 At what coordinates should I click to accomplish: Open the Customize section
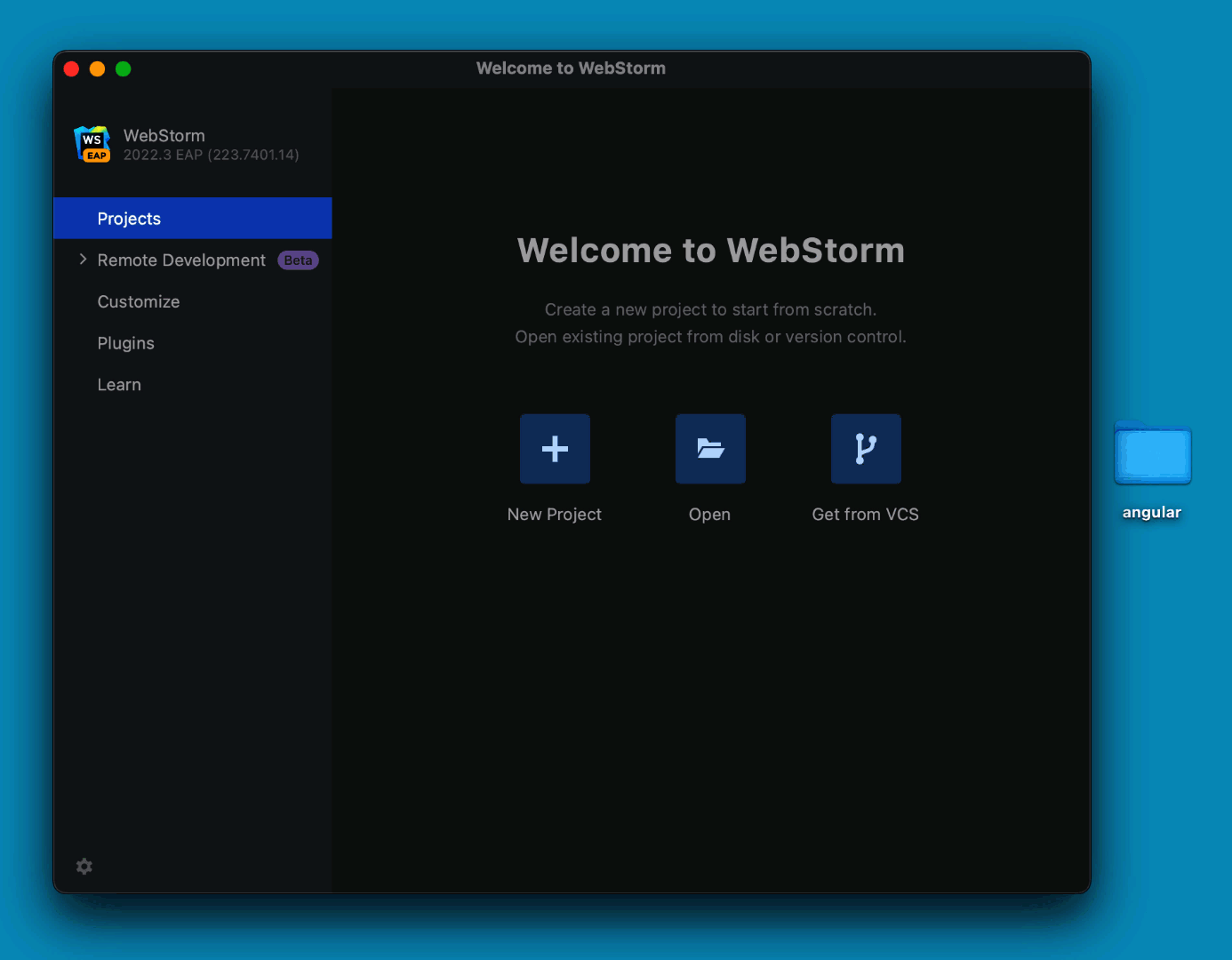138,301
